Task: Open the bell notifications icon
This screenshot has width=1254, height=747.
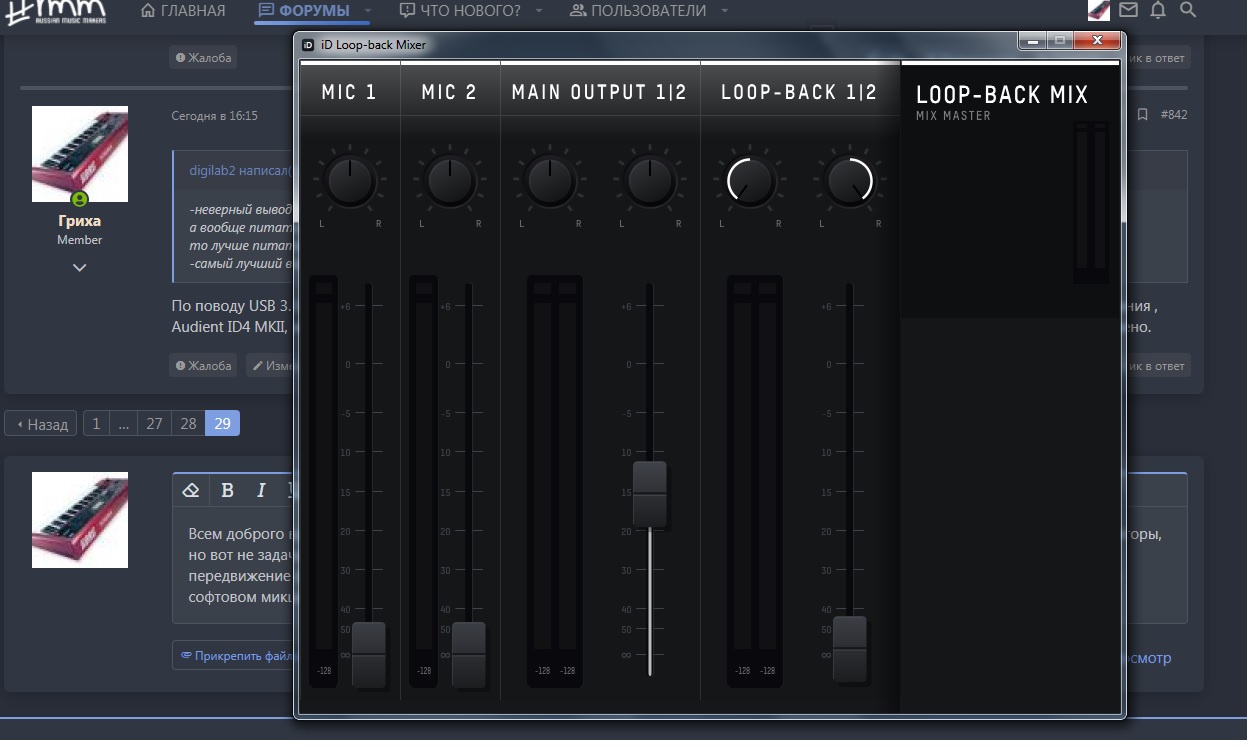Action: point(1158,10)
